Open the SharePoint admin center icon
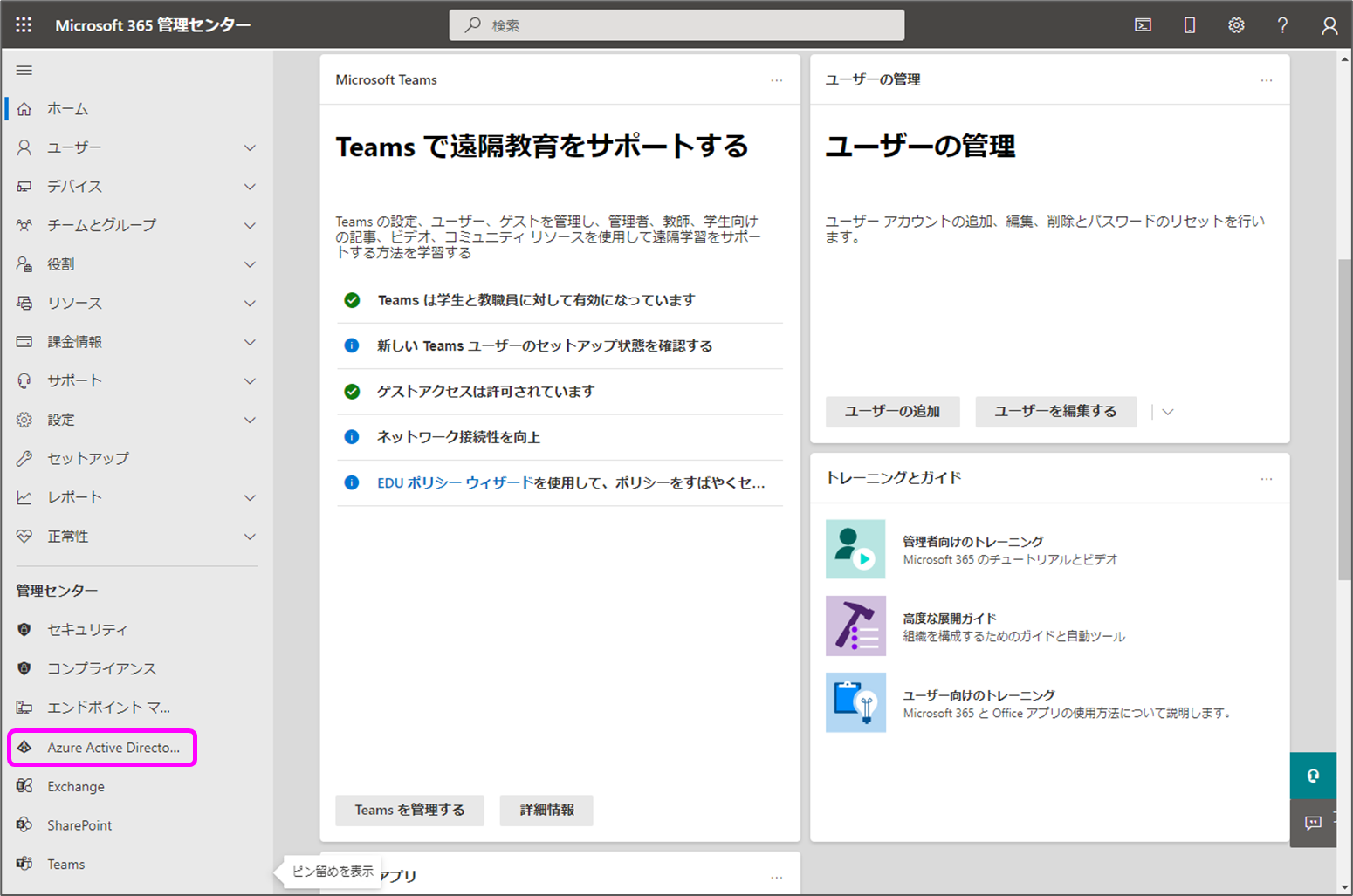The image size is (1353, 896). coord(24,824)
